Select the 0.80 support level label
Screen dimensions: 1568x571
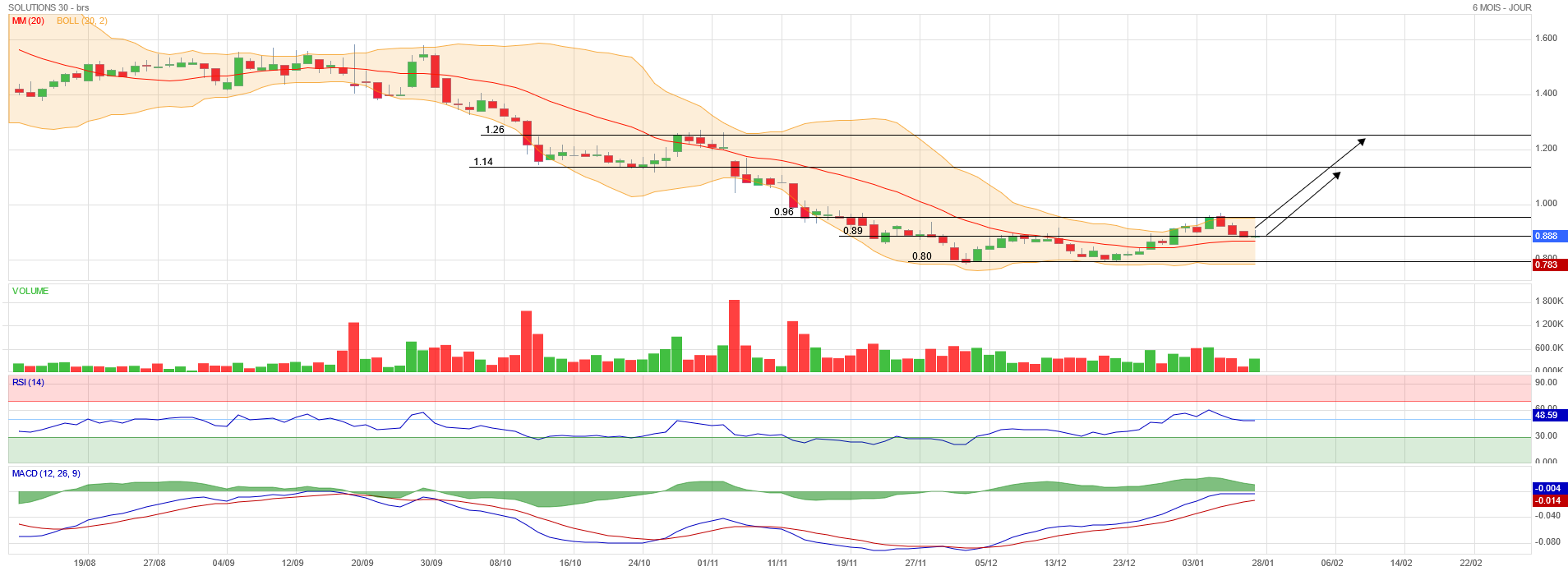pos(922,256)
